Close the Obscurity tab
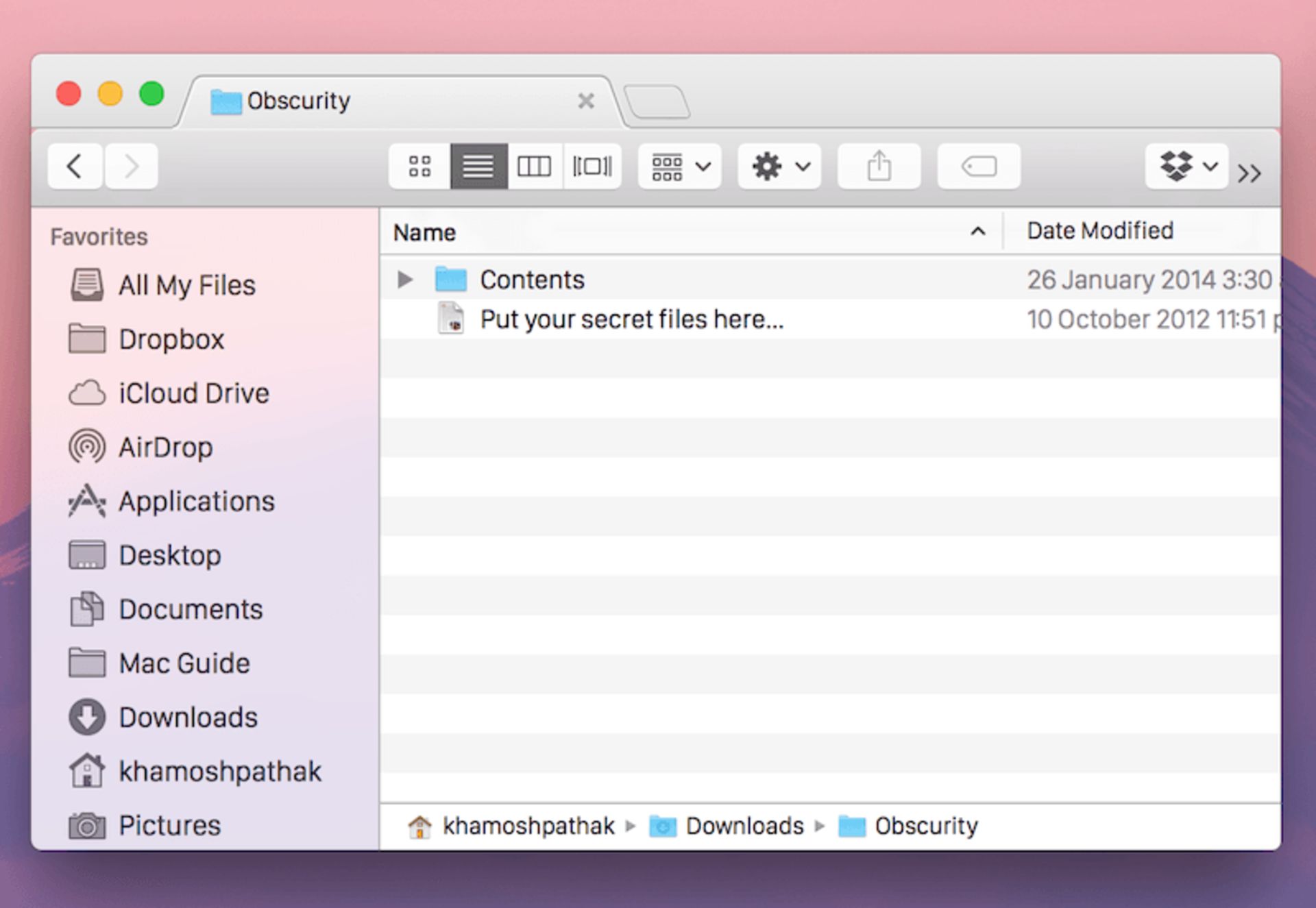This screenshot has width=1316, height=908. click(x=586, y=101)
